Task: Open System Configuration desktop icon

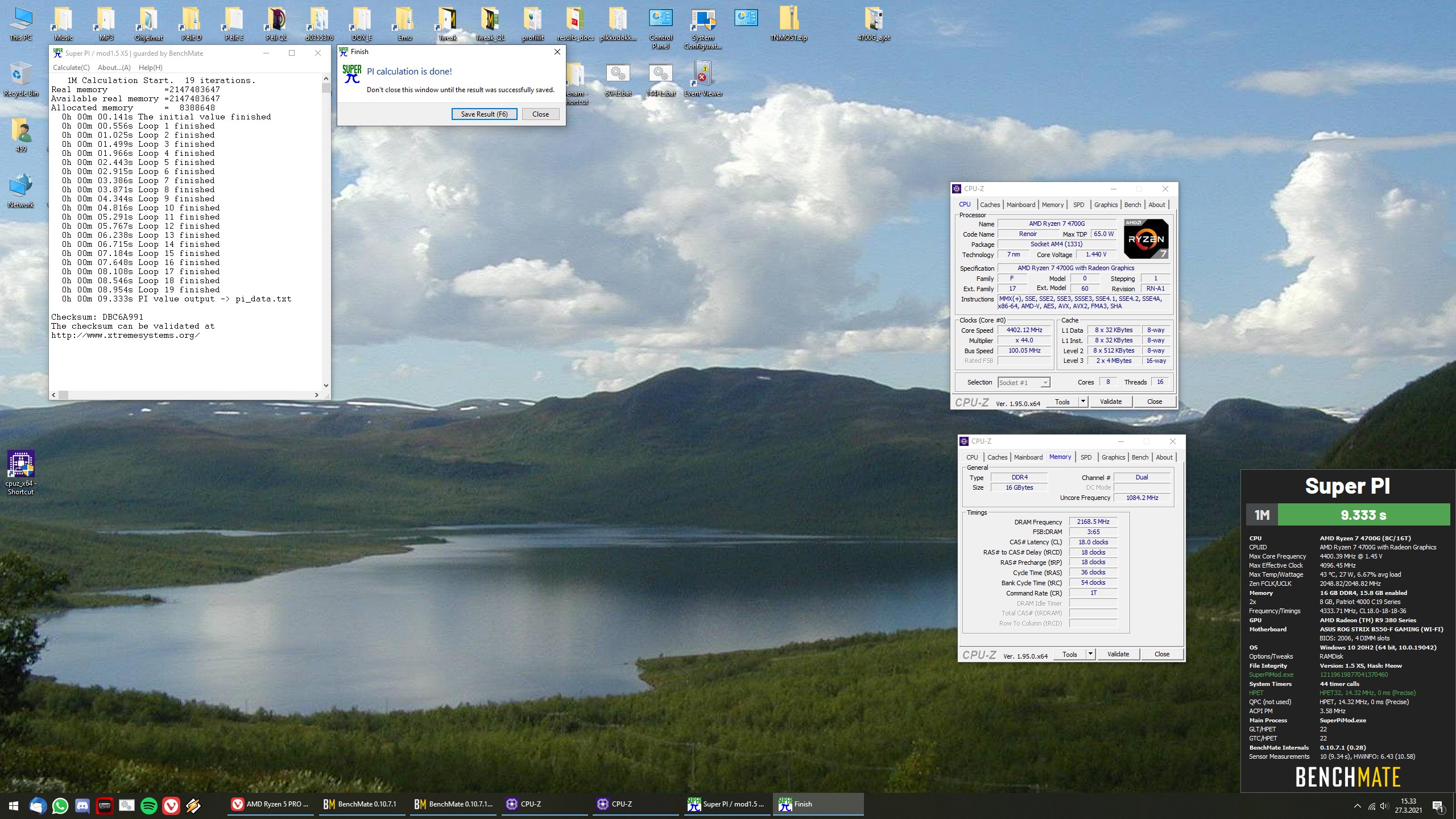Action: point(703,28)
